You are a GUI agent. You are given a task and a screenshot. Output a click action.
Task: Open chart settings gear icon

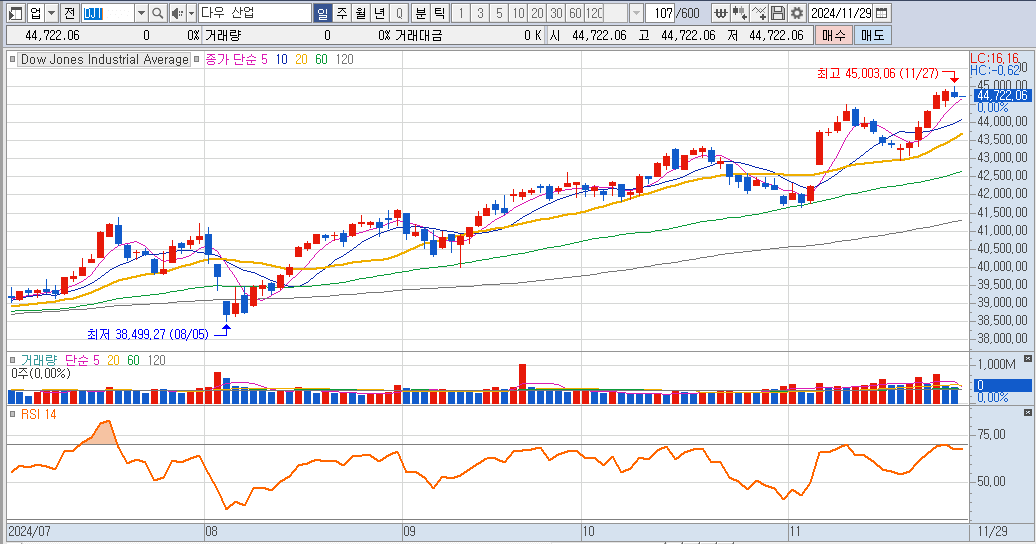797,13
